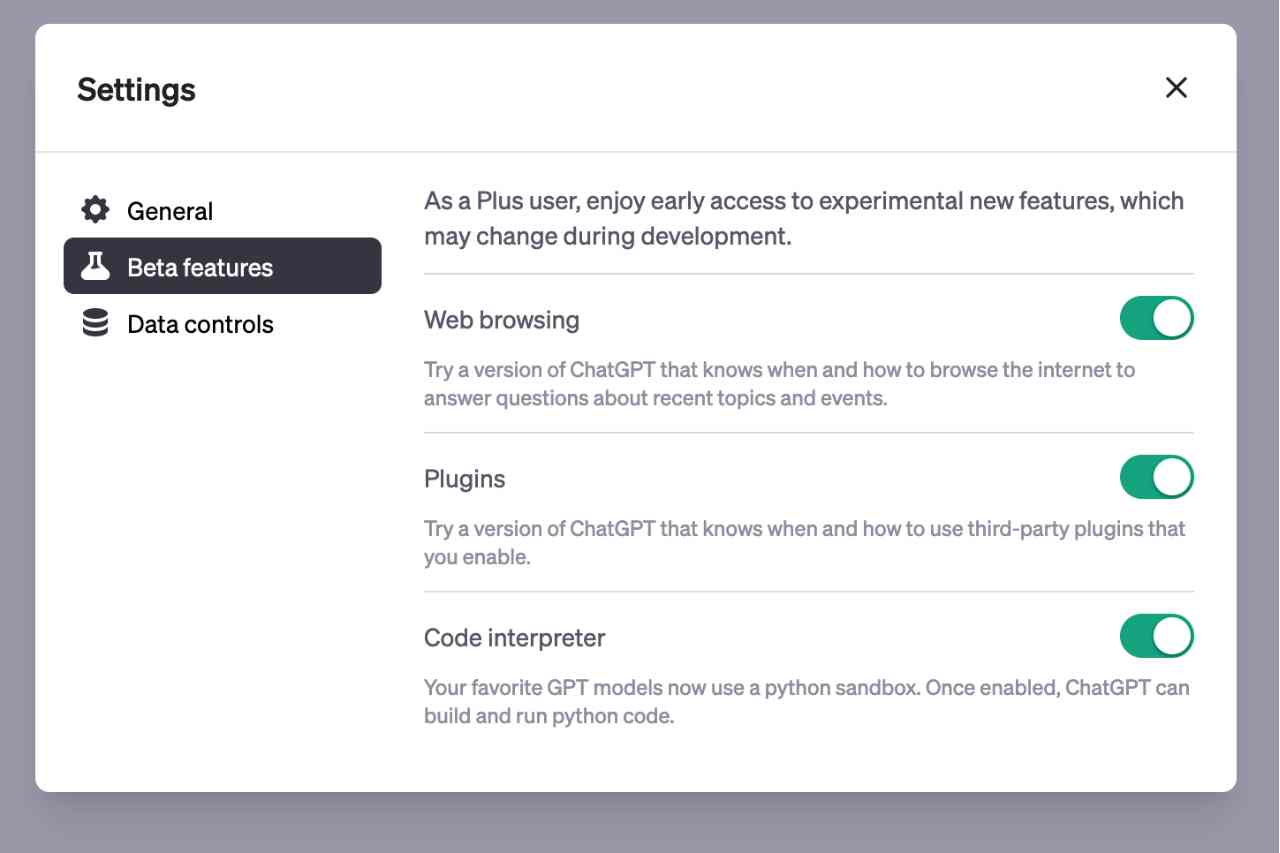Image resolution: width=1280 pixels, height=853 pixels.
Task: Turn off the Plugins switch
Action: [x=1157, y=477]
